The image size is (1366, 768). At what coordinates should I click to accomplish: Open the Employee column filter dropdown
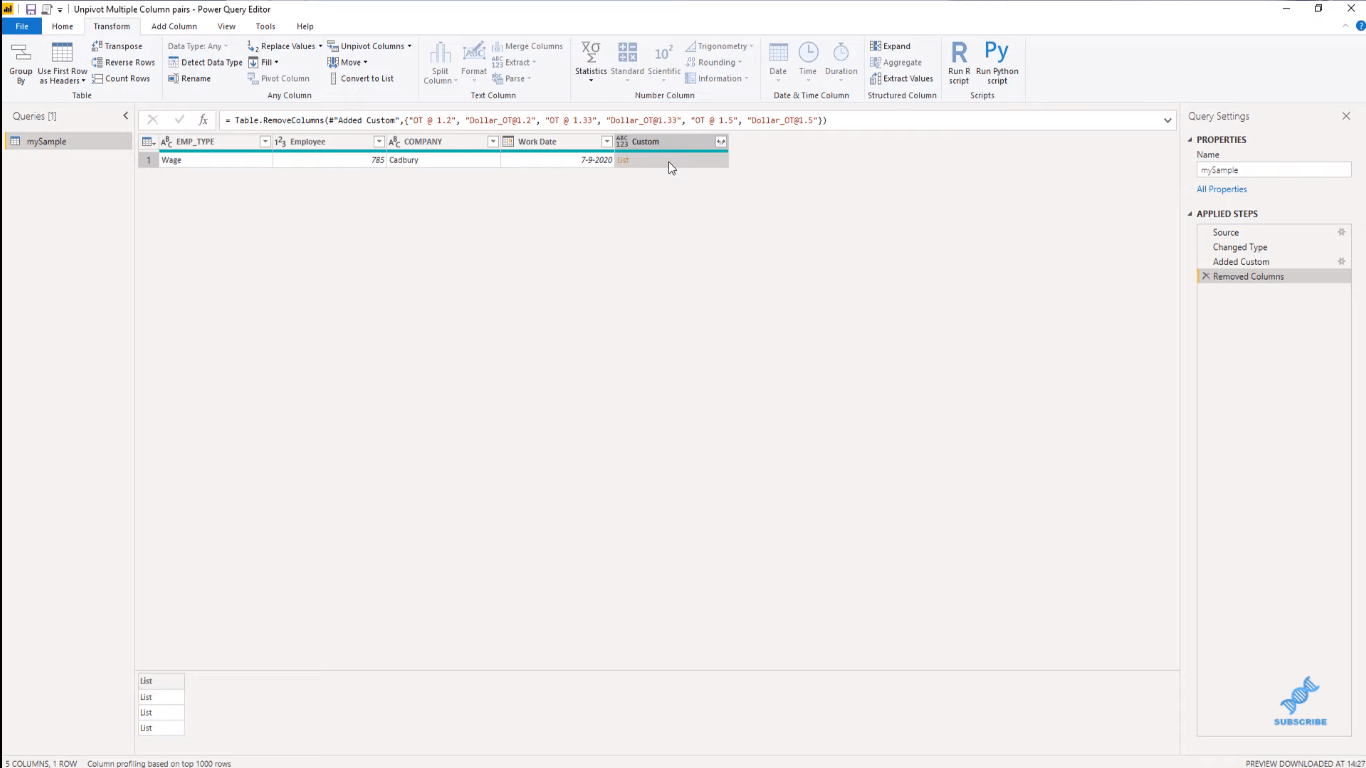379,142
